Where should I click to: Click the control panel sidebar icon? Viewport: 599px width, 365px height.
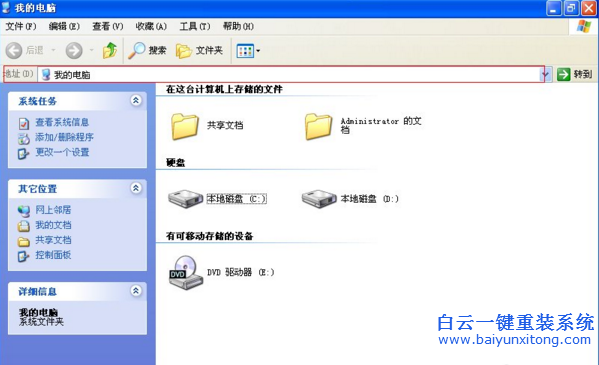24,256
